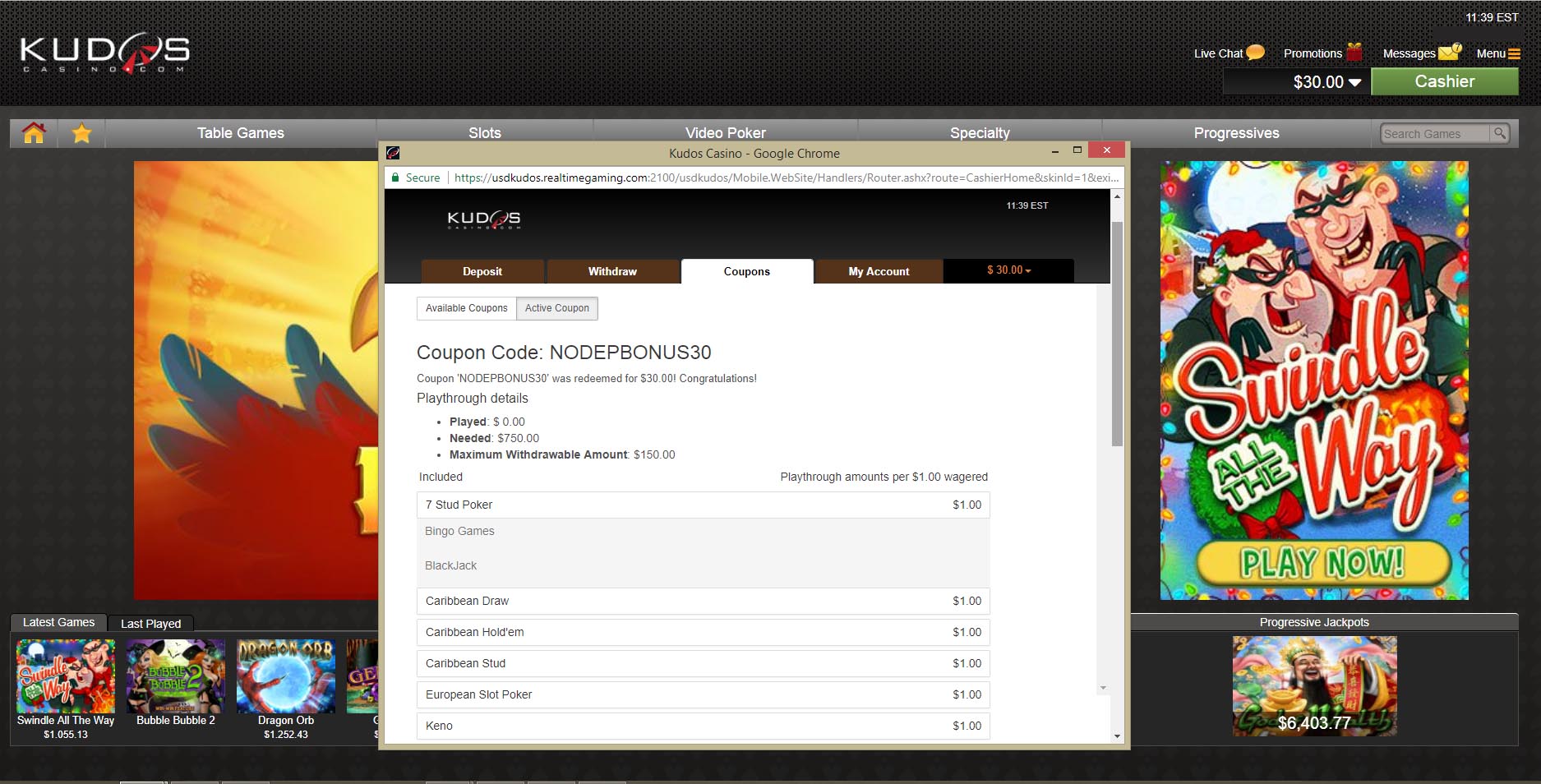1541x784 pixels.
Task: Switch to the Coupons tab
Action: pyautogui.click(x=747, y=271)
